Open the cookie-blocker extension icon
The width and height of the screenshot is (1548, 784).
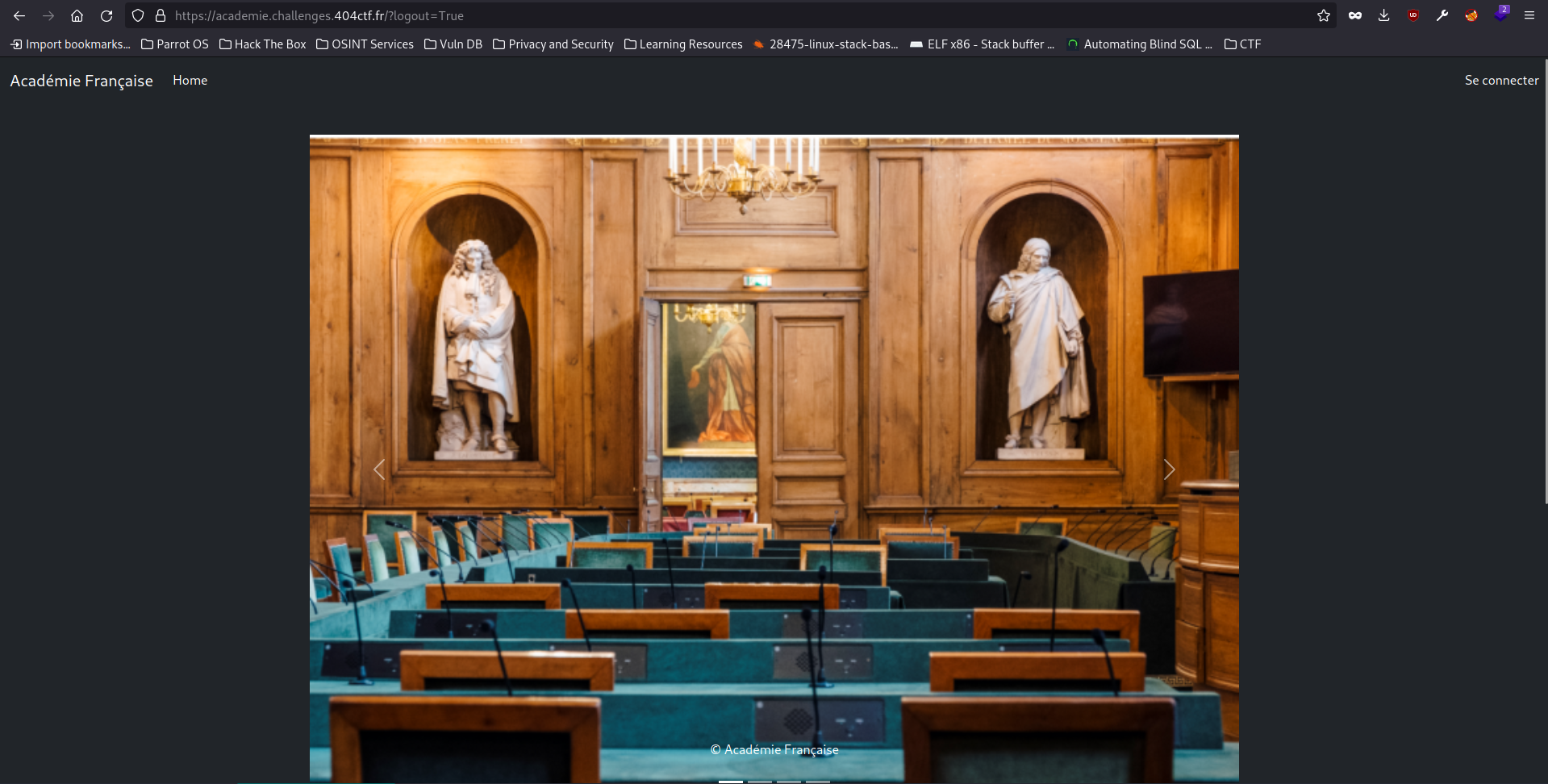tap(1471, 15)
